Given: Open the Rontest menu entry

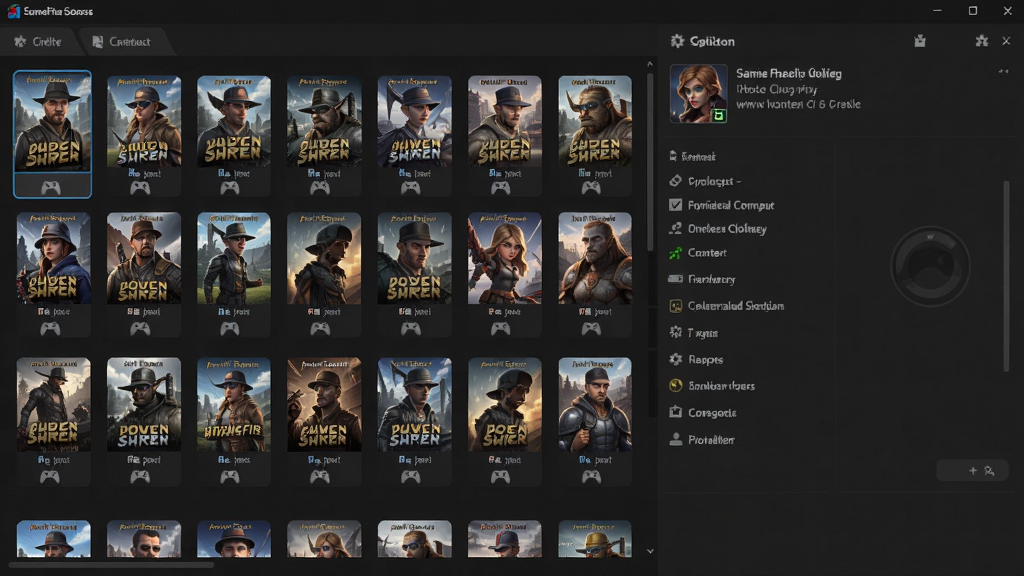Looking at the screenshot, I should 698,157.
